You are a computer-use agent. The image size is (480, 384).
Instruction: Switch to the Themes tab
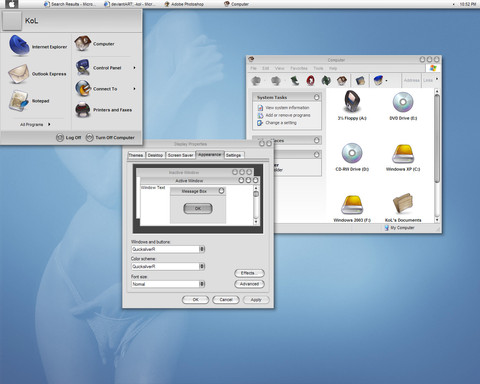[x=136, y=155]
